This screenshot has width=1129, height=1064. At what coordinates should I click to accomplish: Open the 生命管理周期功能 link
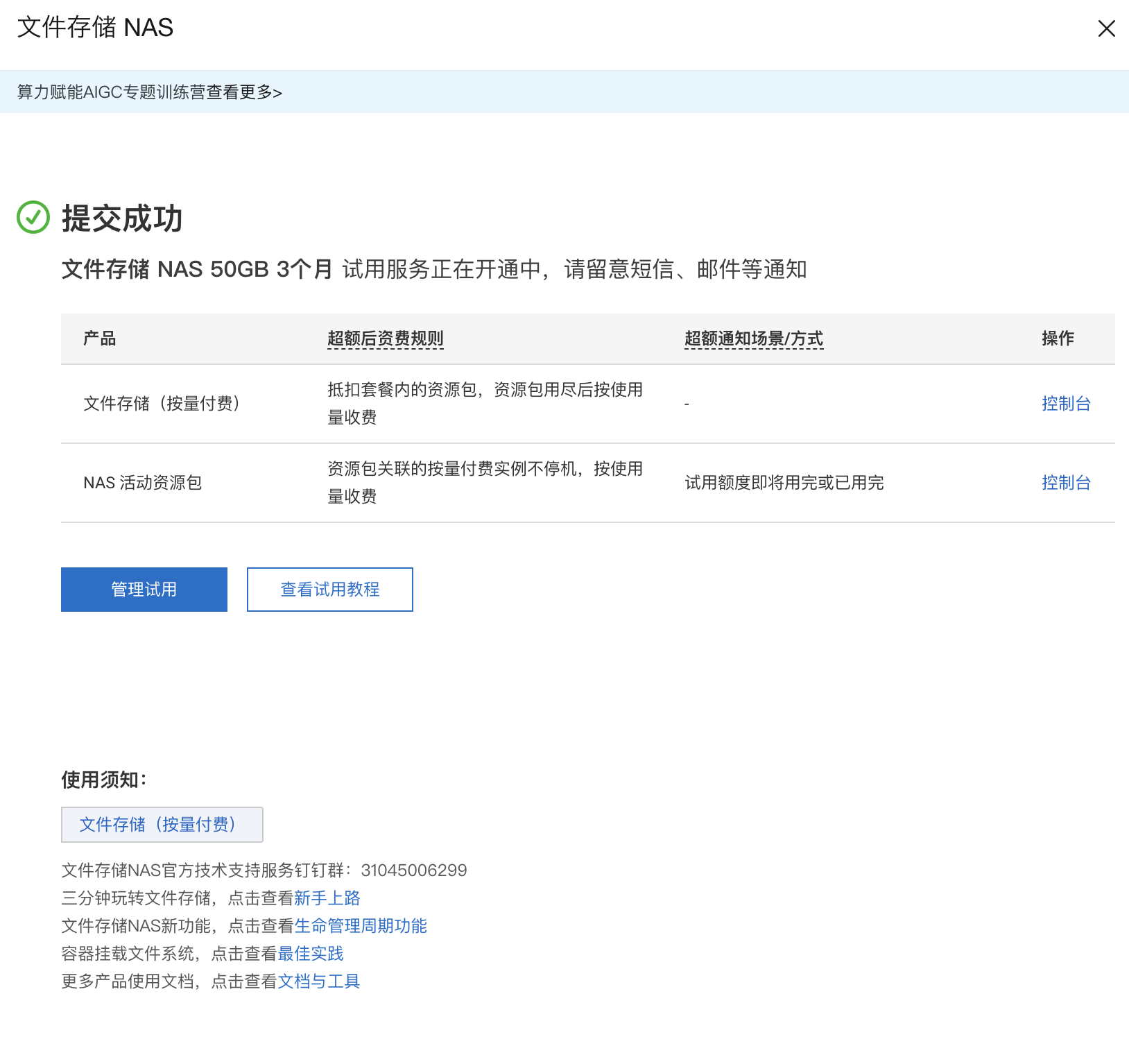tap(361, 926)
